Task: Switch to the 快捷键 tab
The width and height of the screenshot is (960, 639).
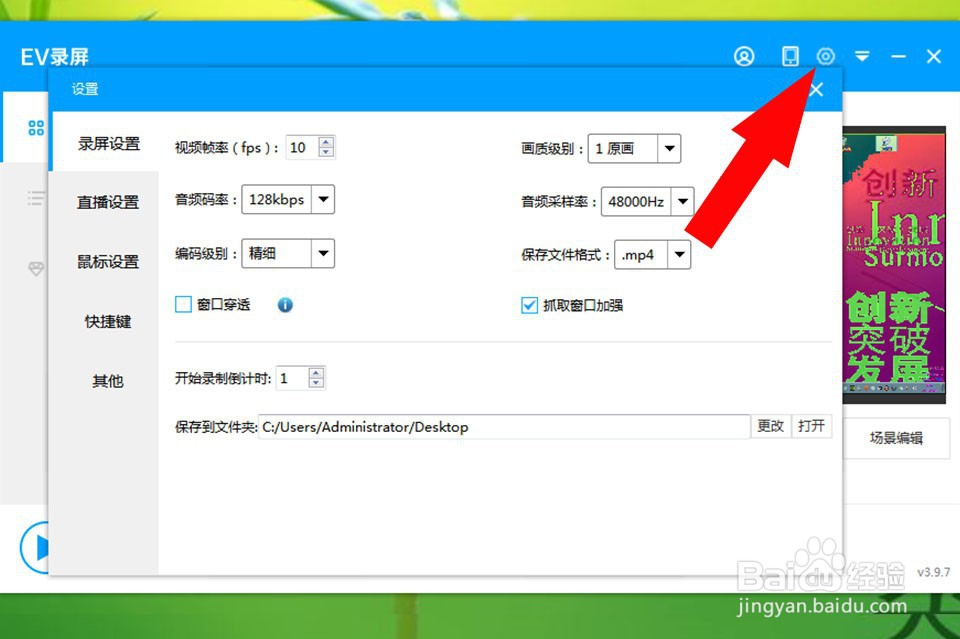Action: tap(108, 321)
